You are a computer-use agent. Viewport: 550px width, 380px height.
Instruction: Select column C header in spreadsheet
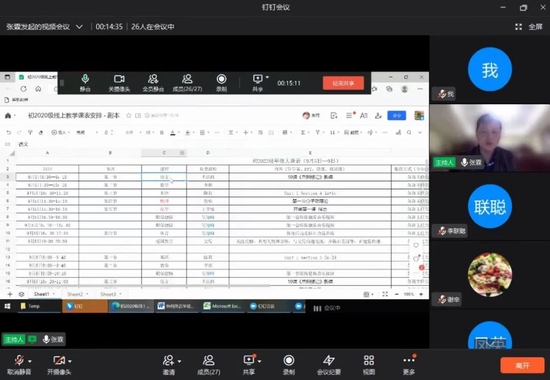[164, 153]
